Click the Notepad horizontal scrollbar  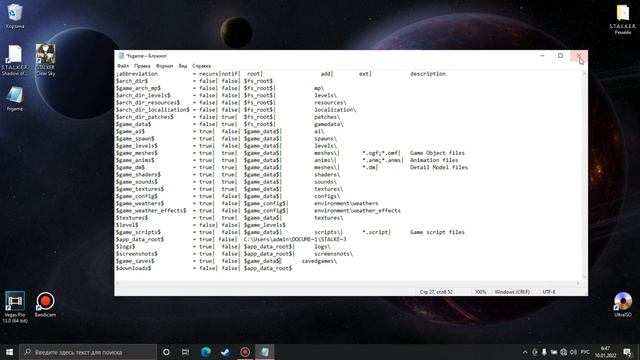[348, 283]
